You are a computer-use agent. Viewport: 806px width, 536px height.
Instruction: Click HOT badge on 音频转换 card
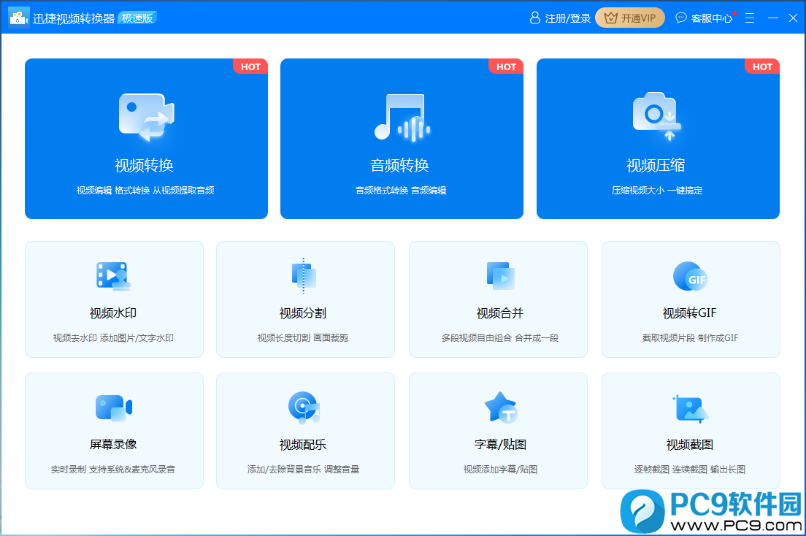coord(506,67)
